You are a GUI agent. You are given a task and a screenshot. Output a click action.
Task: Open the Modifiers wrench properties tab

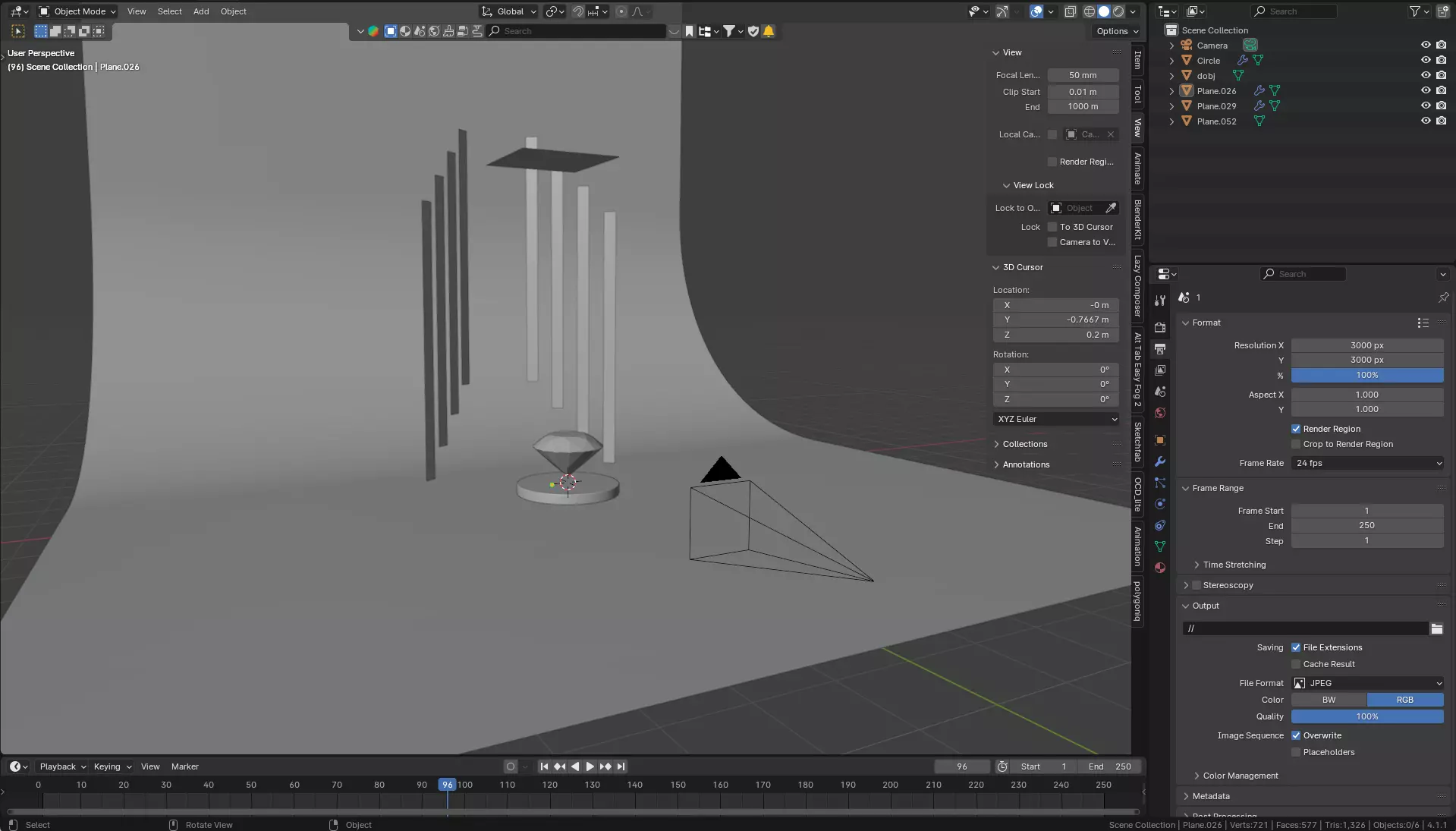pos(1160,461)
